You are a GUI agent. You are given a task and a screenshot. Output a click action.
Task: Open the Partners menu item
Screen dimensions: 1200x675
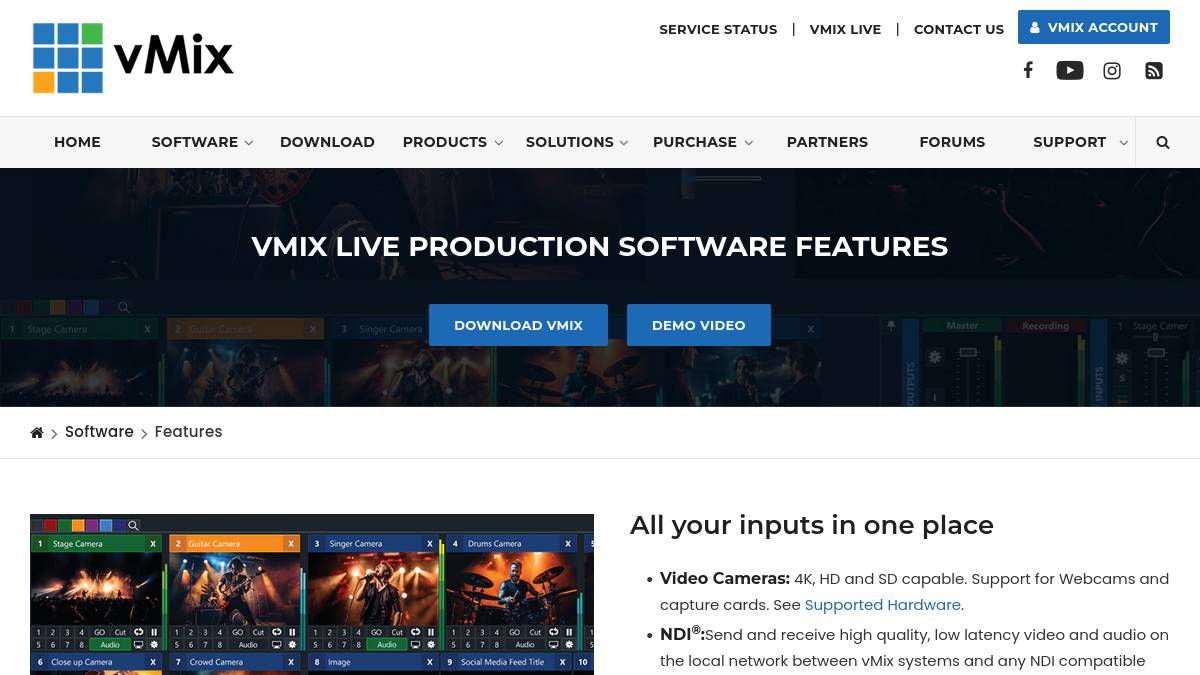coord(827,142)
